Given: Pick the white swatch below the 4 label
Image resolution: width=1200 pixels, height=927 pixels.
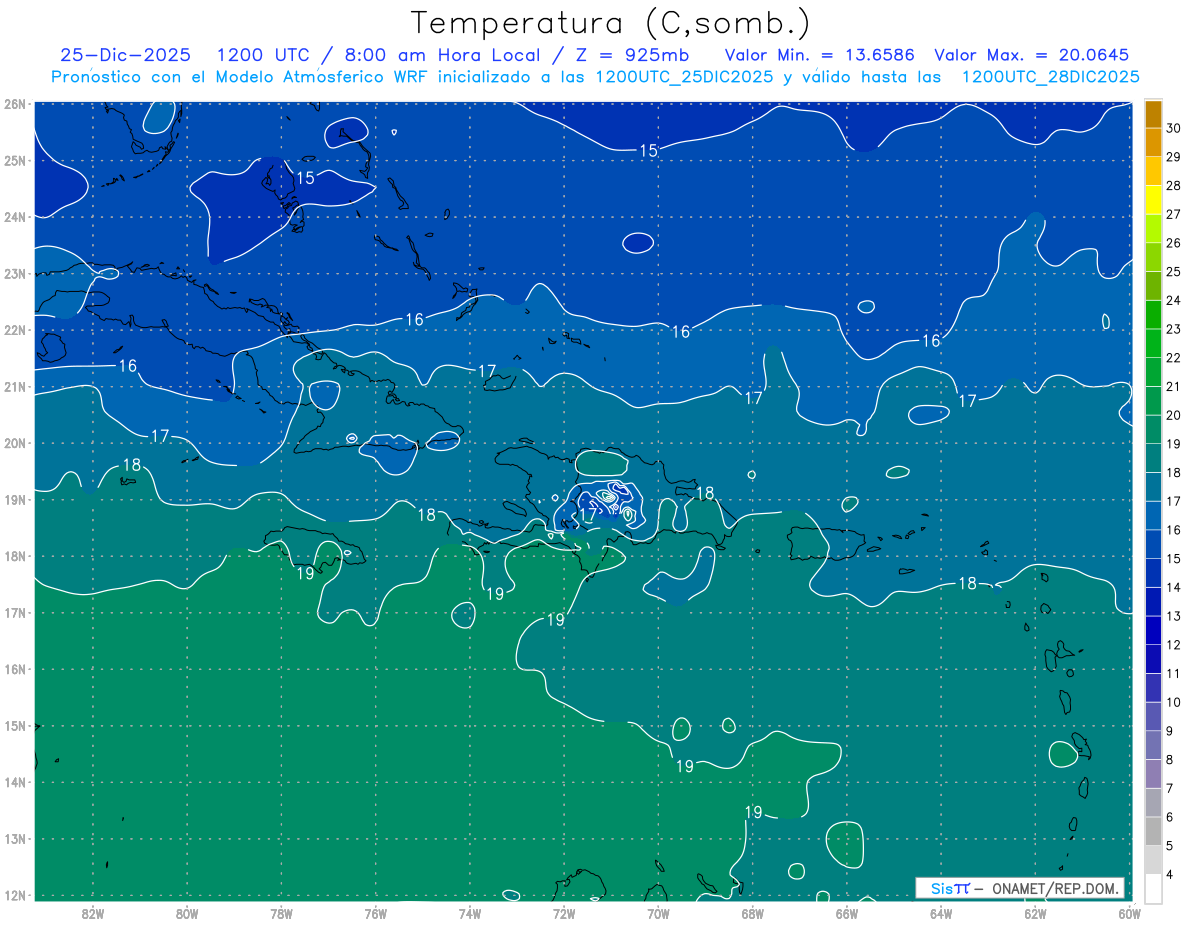Looking at the screenshot, I should (1153, 889).
